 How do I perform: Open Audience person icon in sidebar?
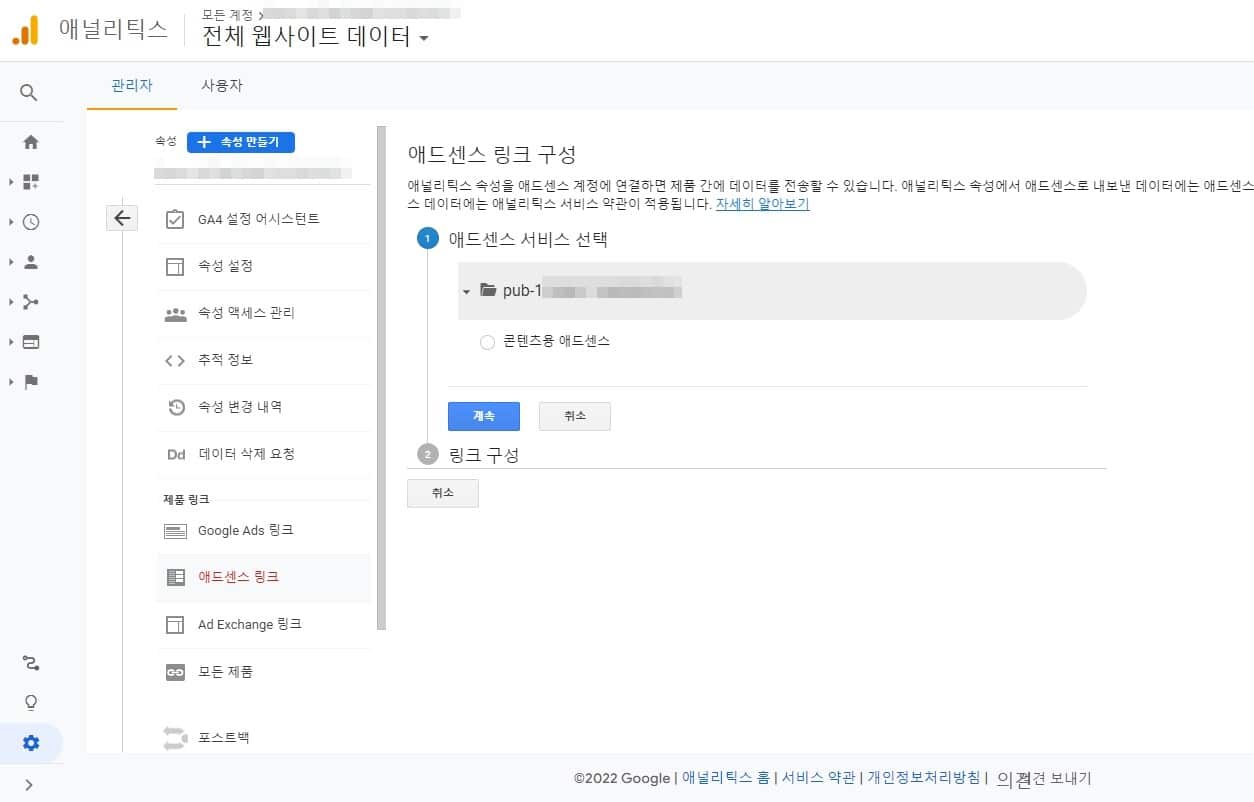pyautogui.click(x=31, y=262)
